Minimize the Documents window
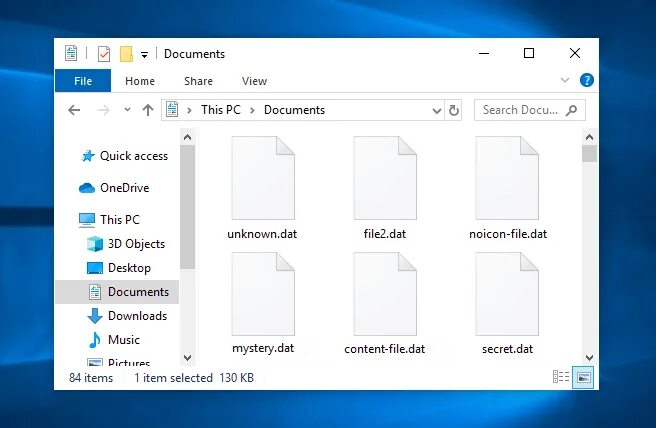This screenshot has width=656, height=428. pyautogui.click(x=484, y=53)
